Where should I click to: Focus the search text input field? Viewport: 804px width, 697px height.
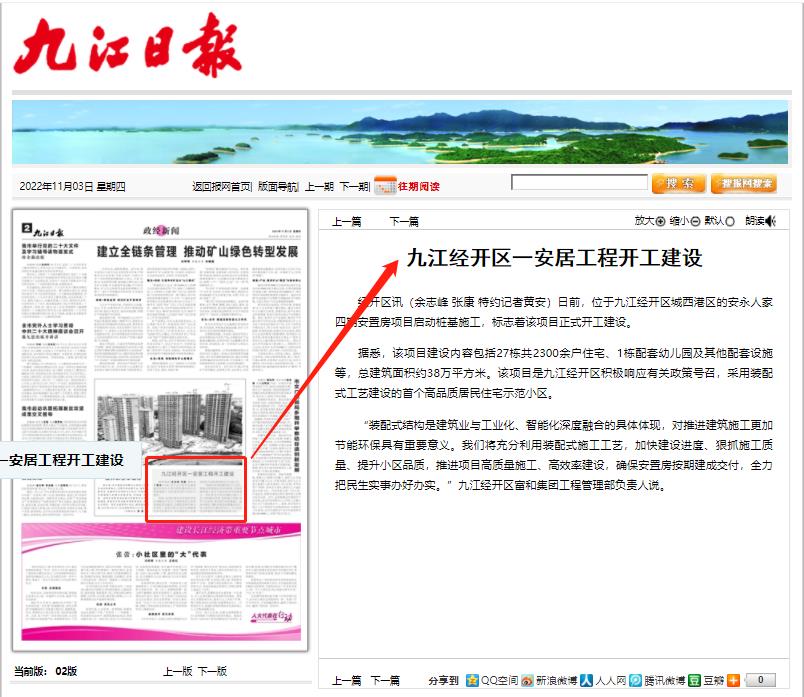pos(579,183)
